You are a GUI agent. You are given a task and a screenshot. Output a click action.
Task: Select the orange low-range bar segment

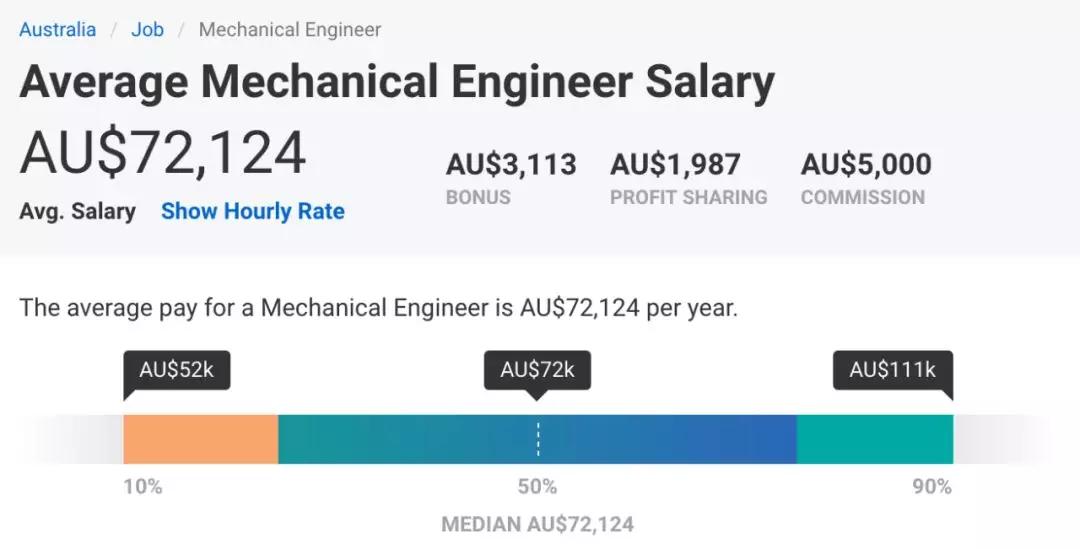[x=201, y=439]
